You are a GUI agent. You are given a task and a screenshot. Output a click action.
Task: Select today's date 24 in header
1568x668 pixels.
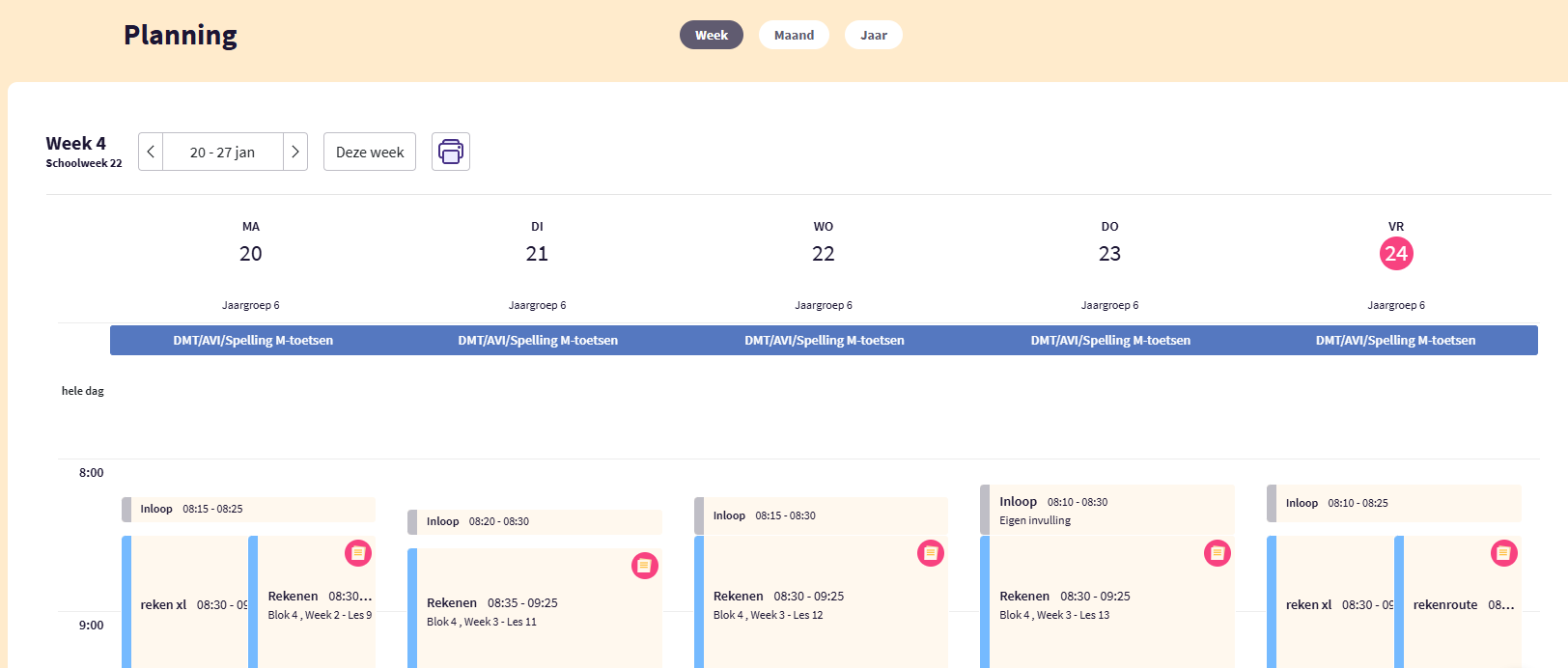coord(1396,254)
